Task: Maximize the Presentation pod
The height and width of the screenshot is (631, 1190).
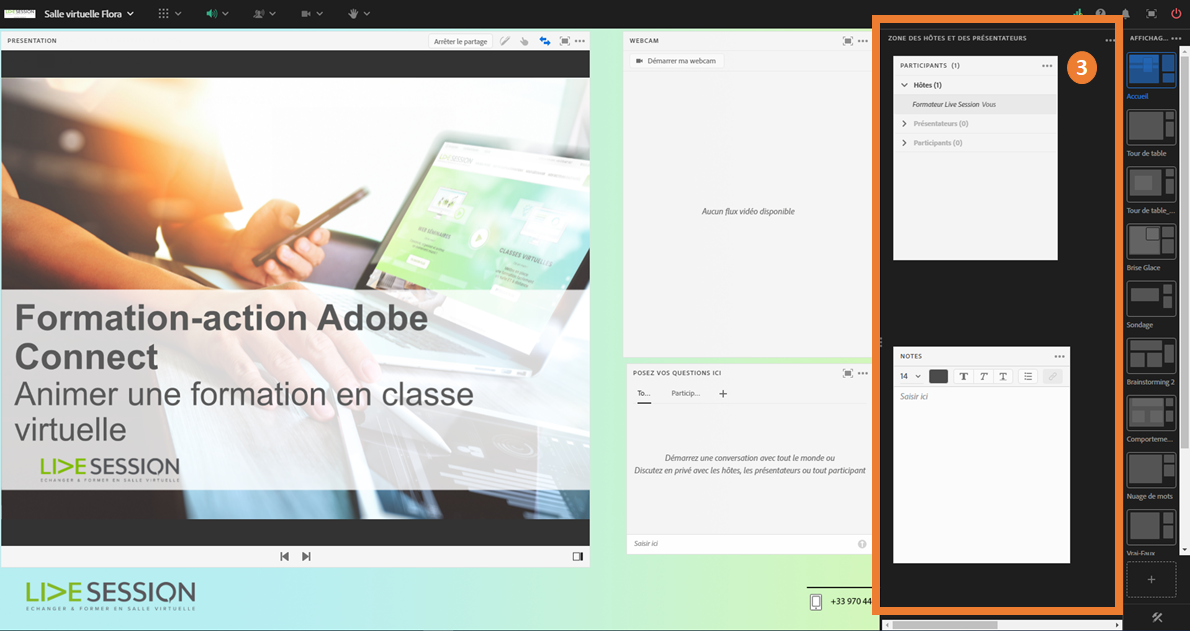Action: click(565, 41)
